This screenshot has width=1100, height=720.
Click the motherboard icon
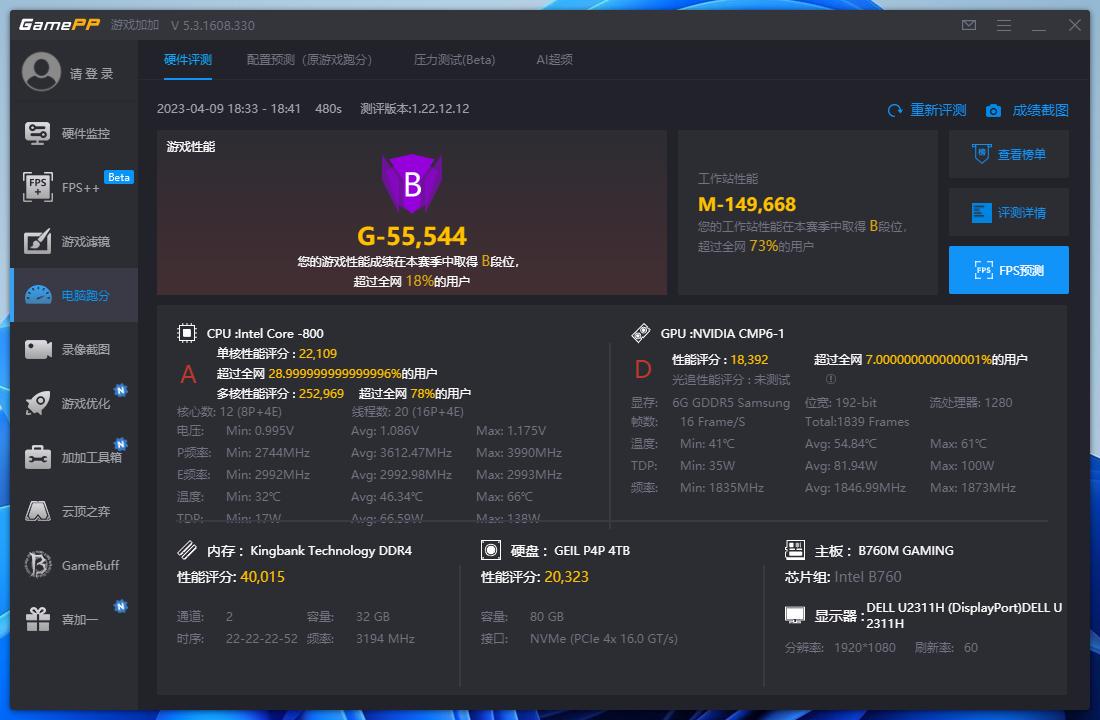(x=795, y=549)
